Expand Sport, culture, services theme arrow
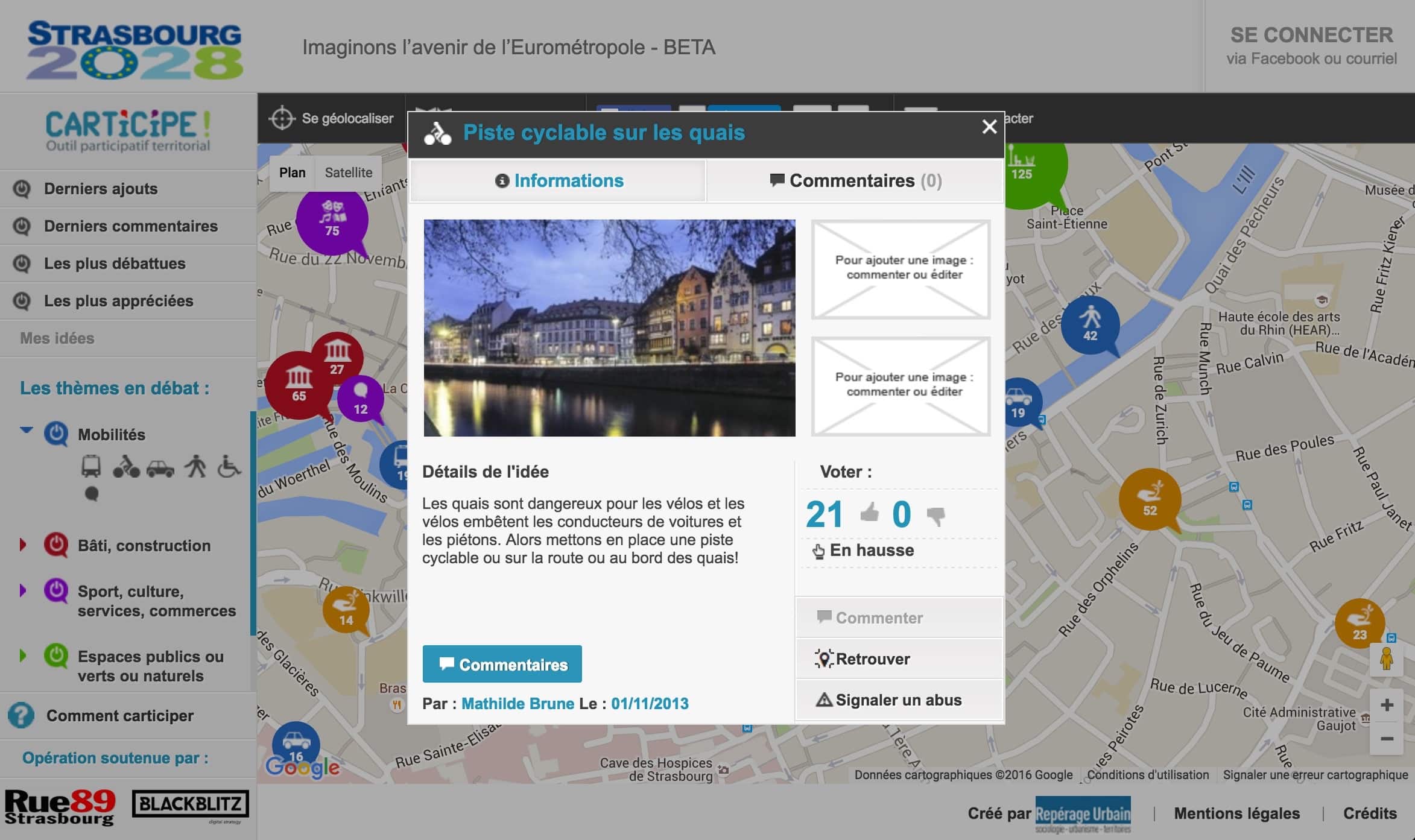 coord(23,590)
